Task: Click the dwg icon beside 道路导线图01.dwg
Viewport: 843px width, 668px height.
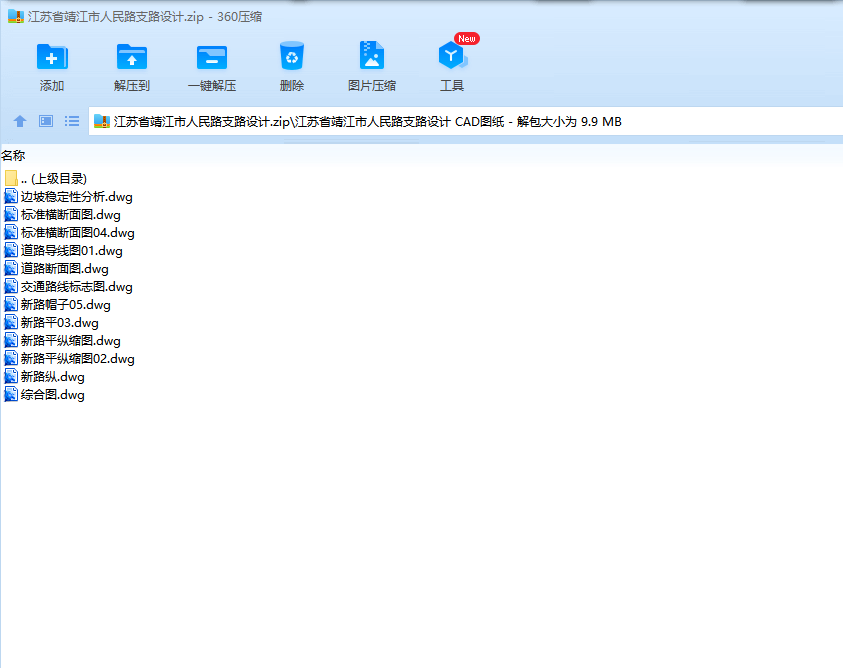Action: pyautogui.click(x=11, y=250)
